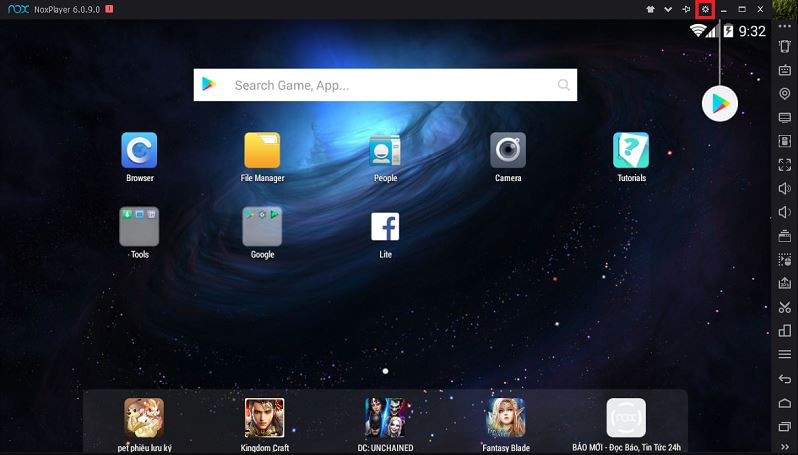Click the floating Google Play button
This screenshot has width=798, height=455.
(x=719, y=103)
